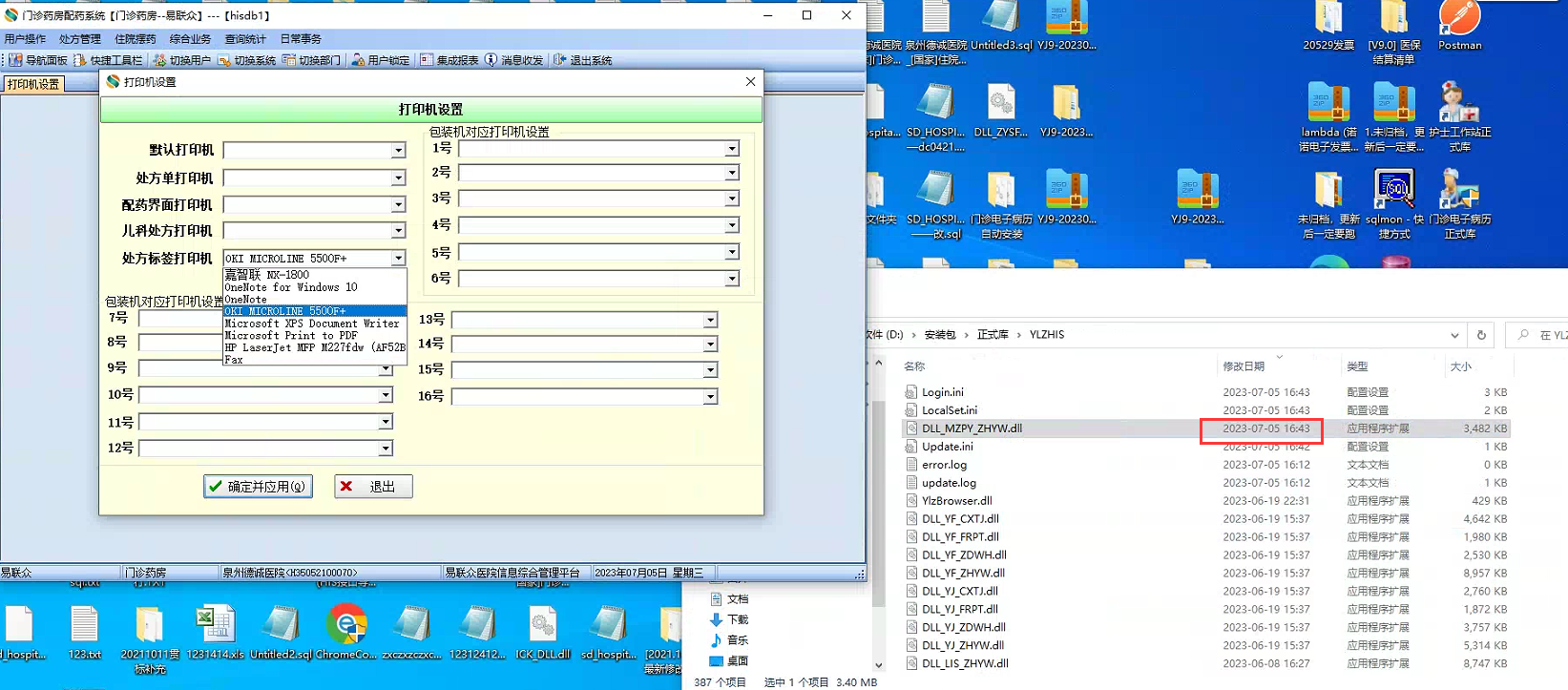Select the sqlmon shortcut desktop icon
Image resolution: width=1568 pixels, height=690 pixels.
(x=1394, y=204)
